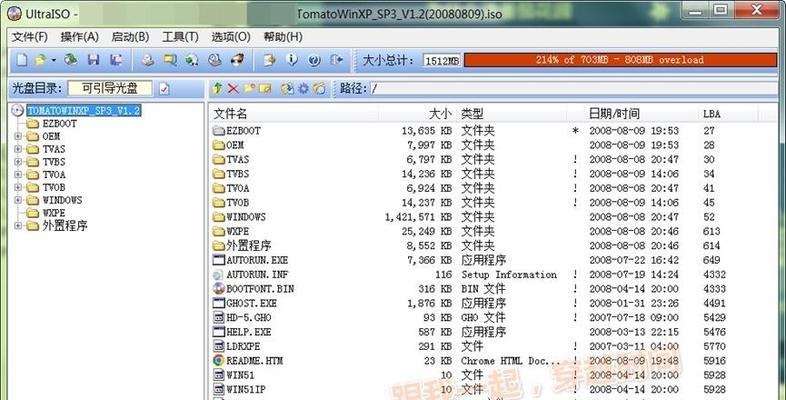Viewport: 786px width, 400px height.
Task: Click the disc-with-document icon before the gear
Action: 287,89
